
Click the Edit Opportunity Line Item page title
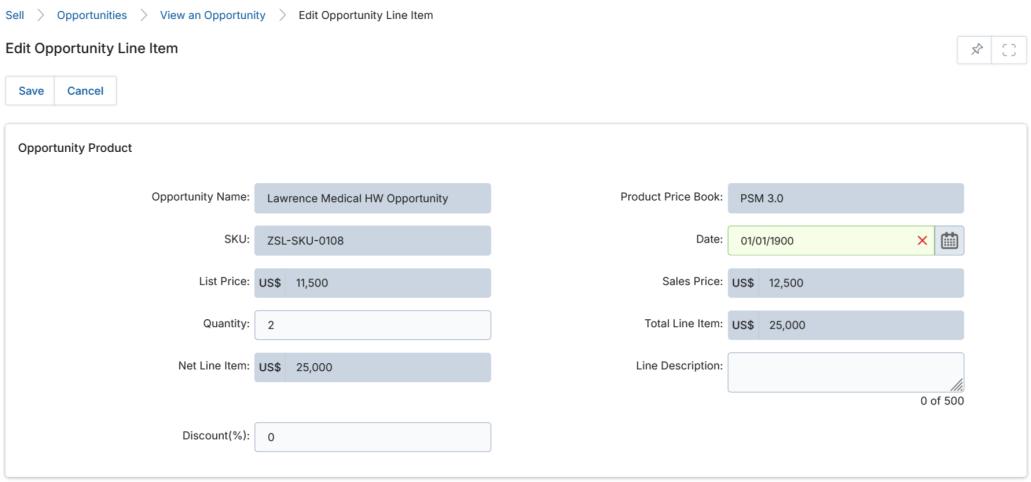(x=91, y=48)
